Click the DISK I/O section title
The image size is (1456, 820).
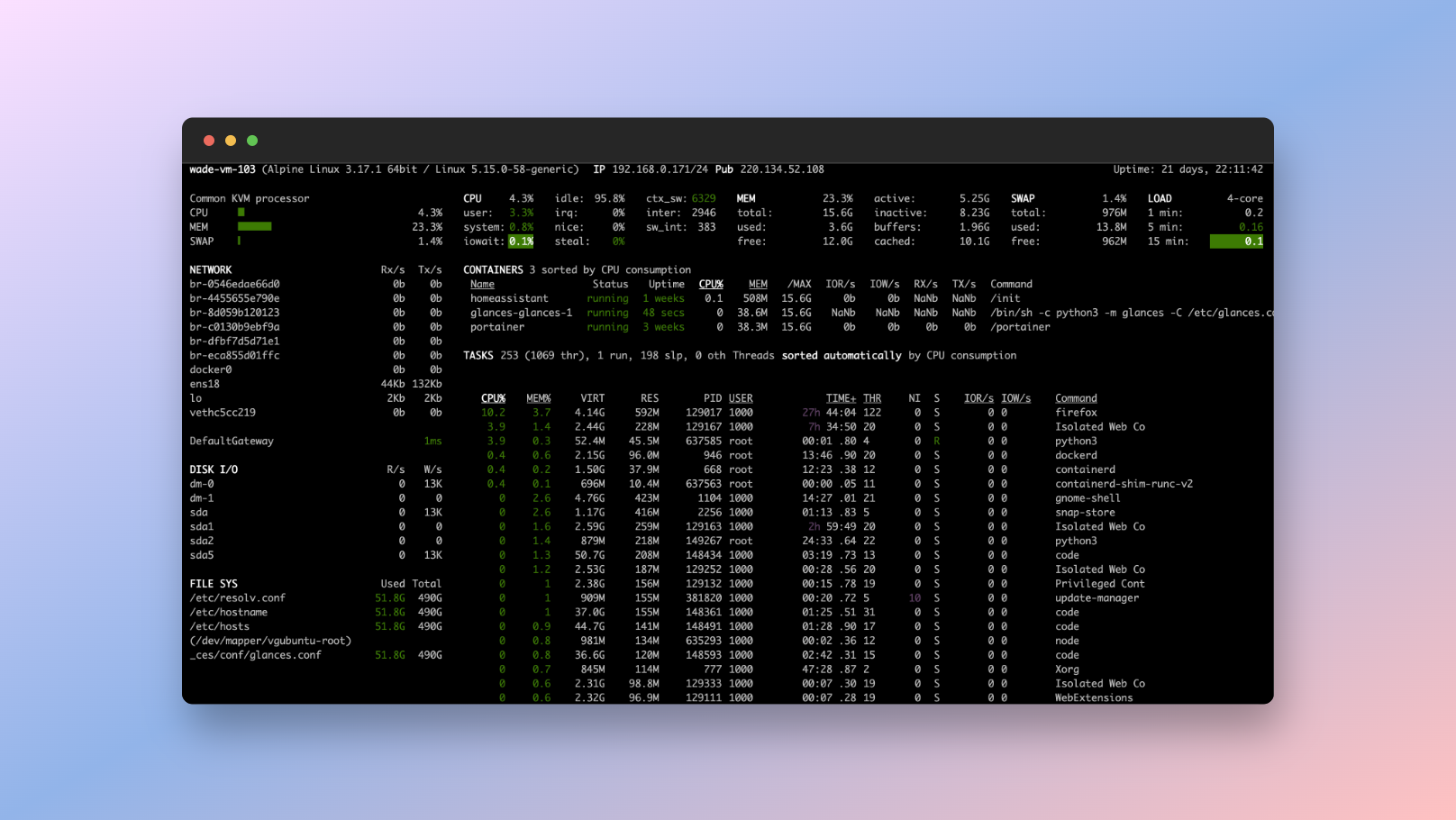point(214,469)
